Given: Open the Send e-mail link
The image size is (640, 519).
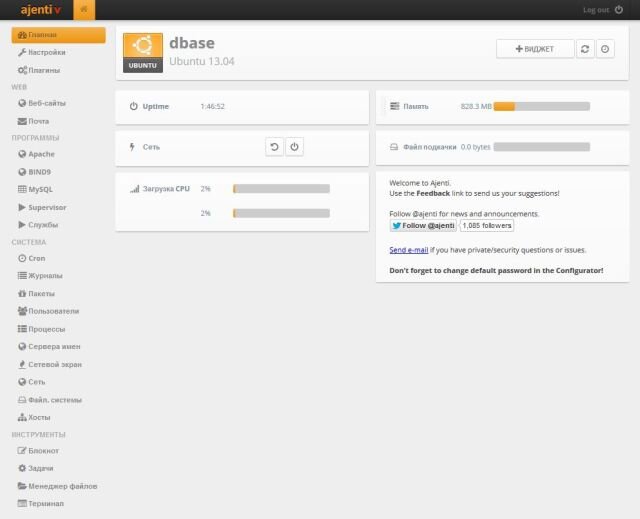Looking at the screenshot, I should click(x=409, y=250).
